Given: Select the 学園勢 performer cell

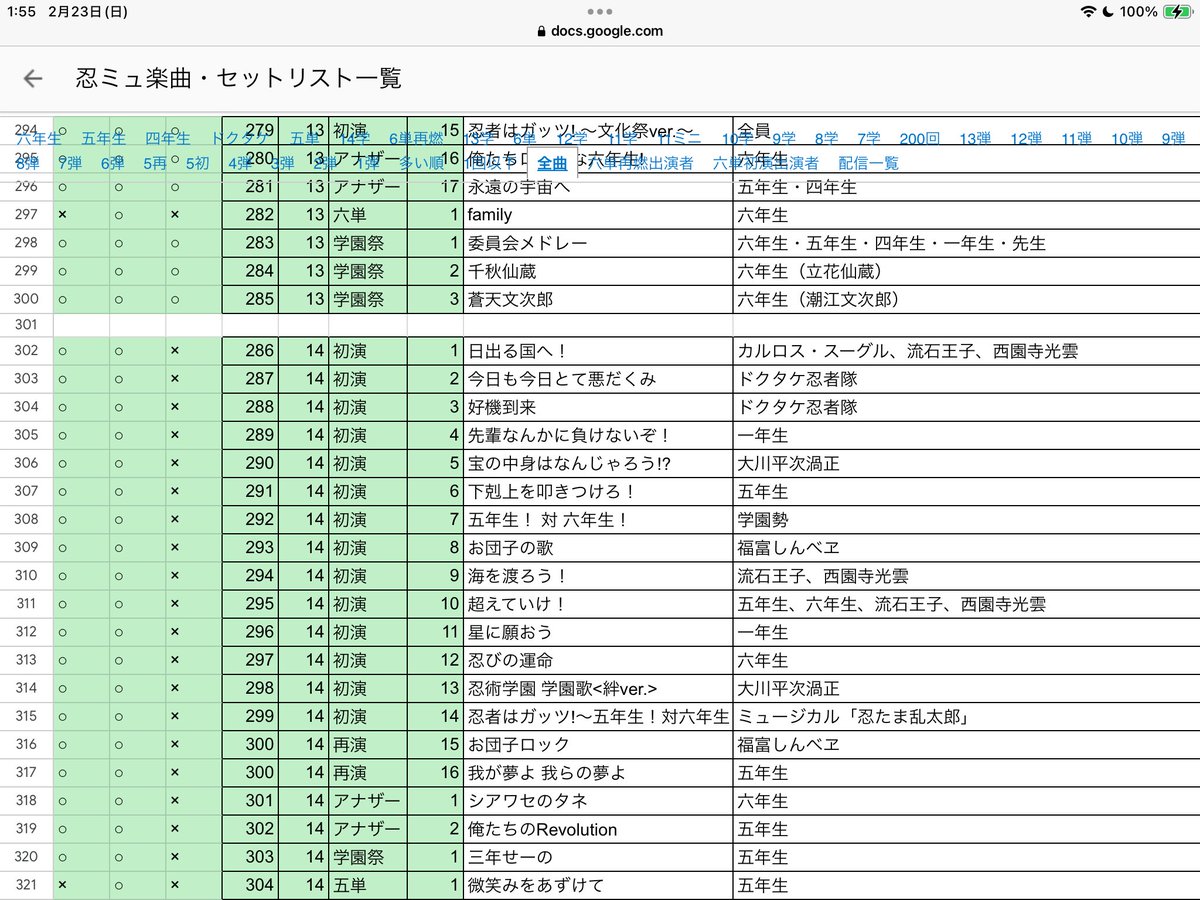Looking at the screenshot, I should coord(966,520).
